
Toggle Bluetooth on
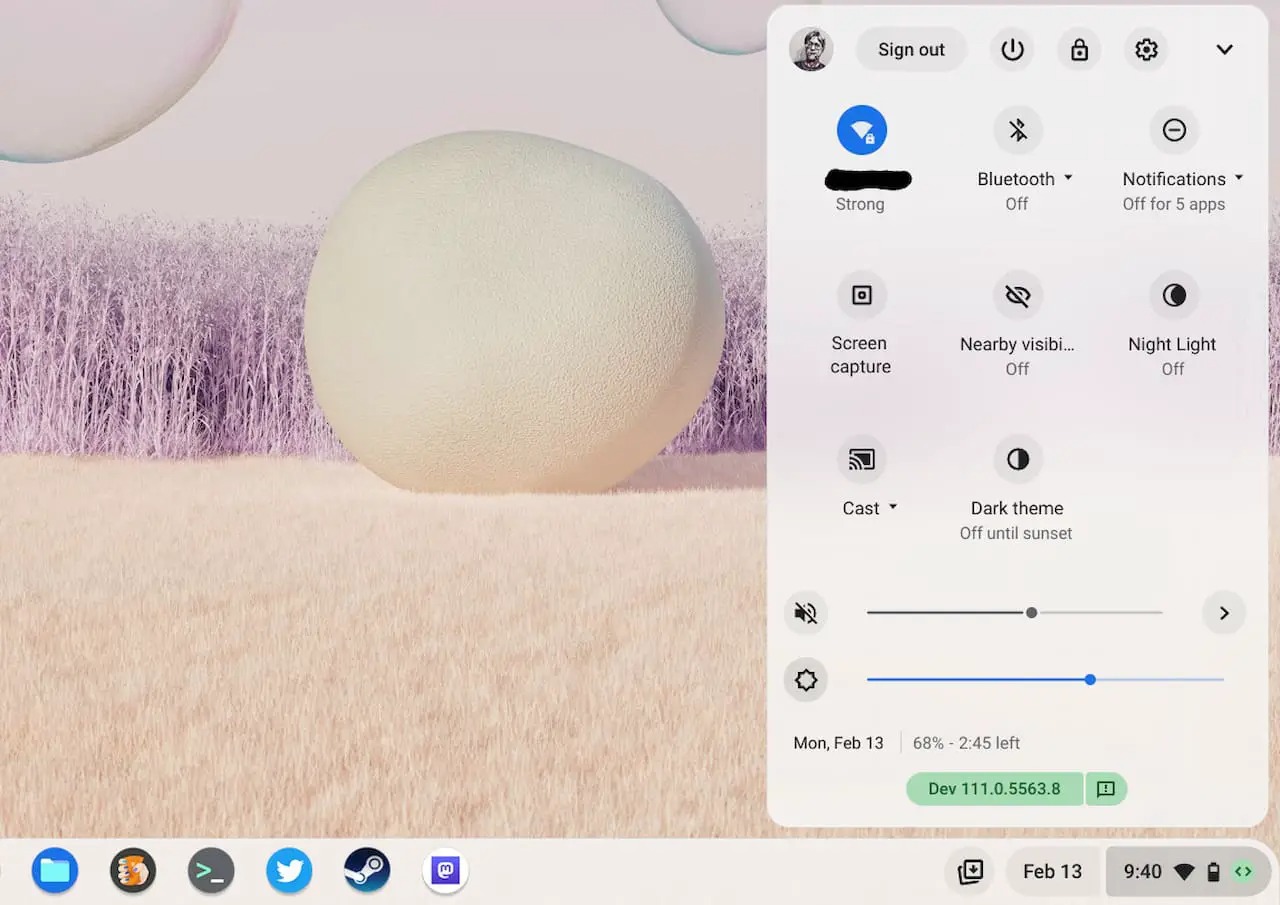(x=1018, y=130)
